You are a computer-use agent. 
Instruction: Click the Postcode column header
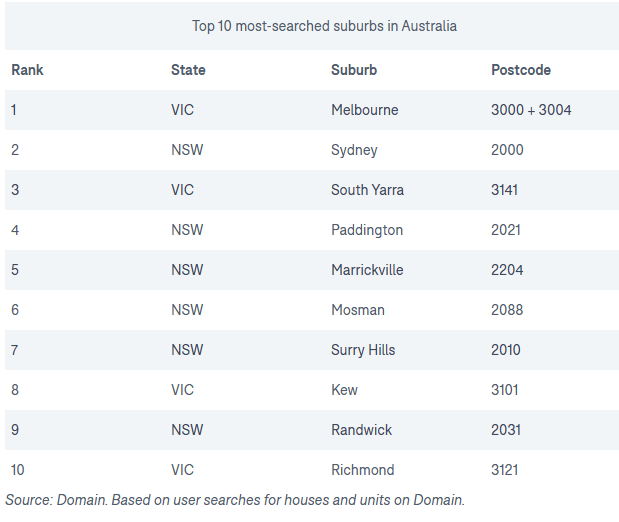pos(521,70)
